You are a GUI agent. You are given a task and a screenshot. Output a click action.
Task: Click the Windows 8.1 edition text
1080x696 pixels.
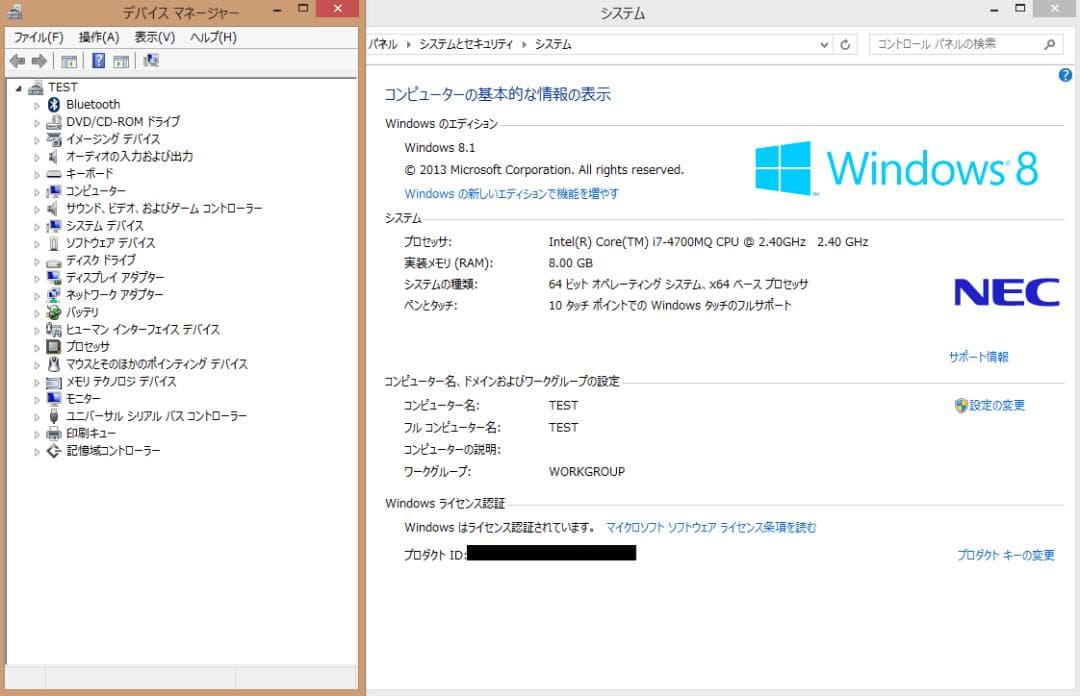point(439,147)
